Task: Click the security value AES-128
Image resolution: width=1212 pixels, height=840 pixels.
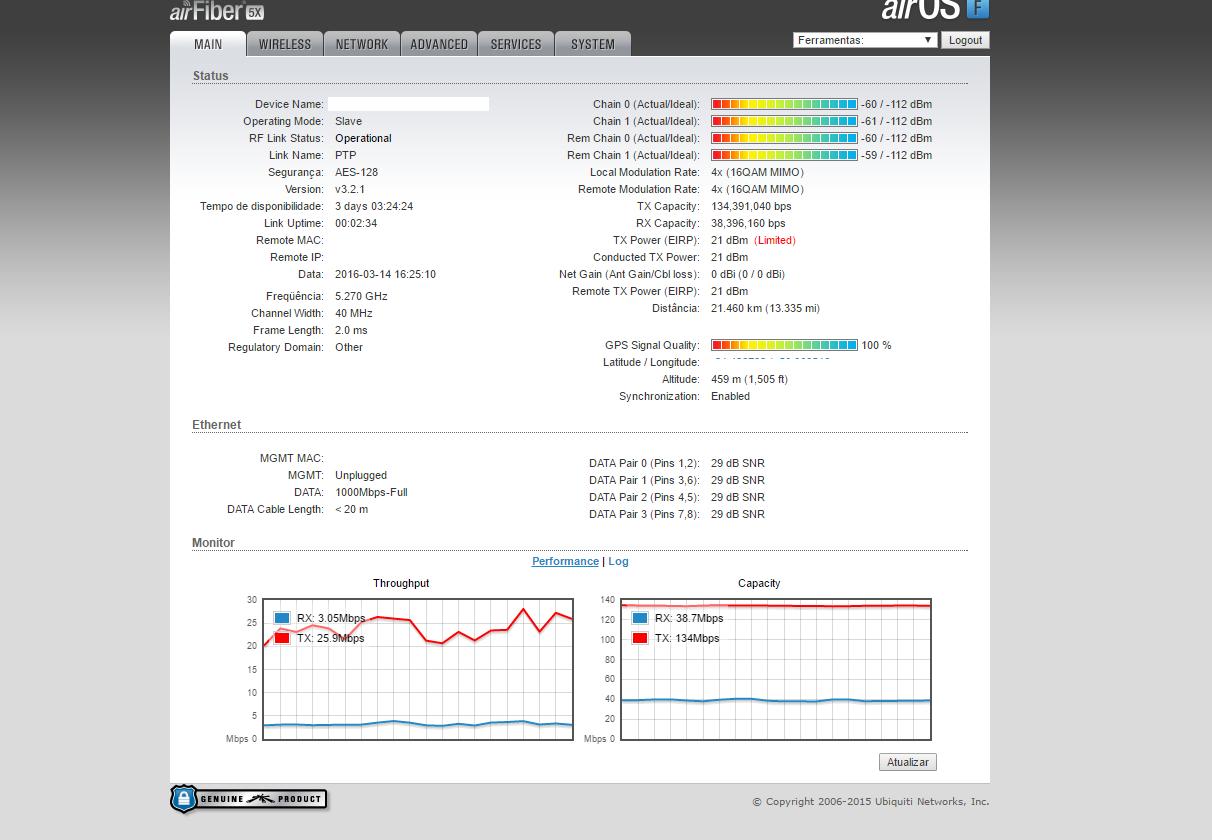Action: 356,172
